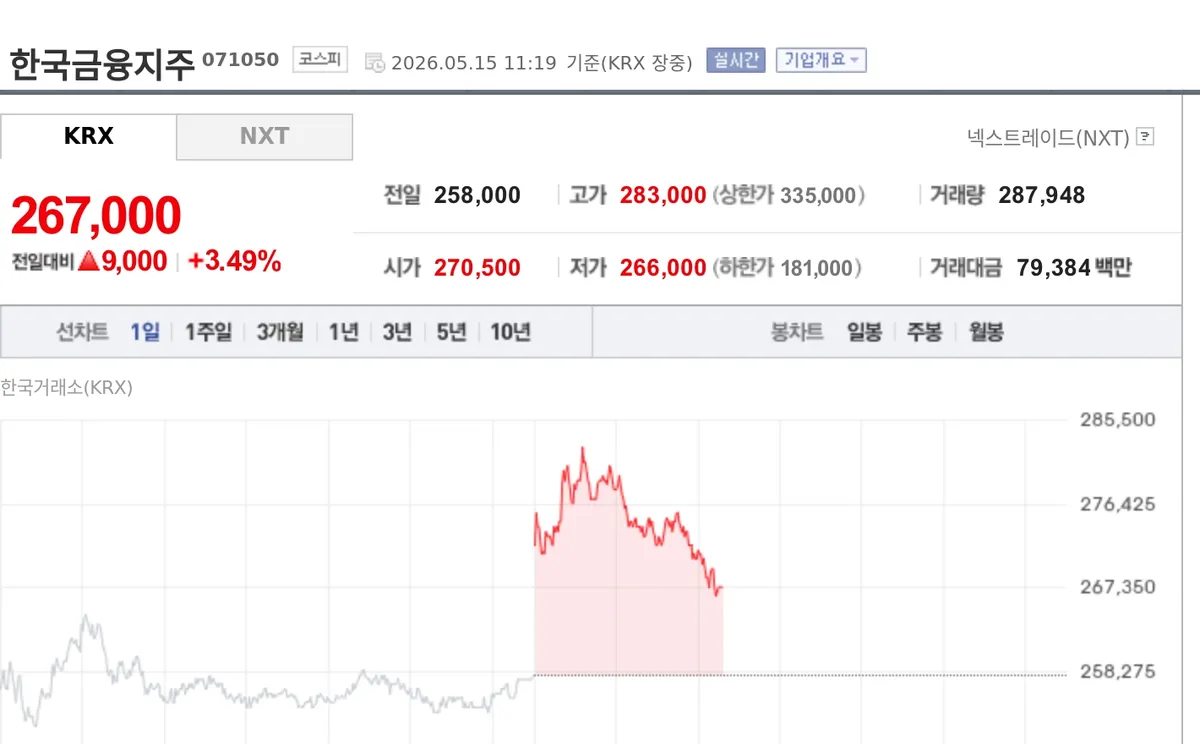The height and width of the screenshot is (744, 1200).
Task: Choose the 5년 chart range
Action: 451,332
